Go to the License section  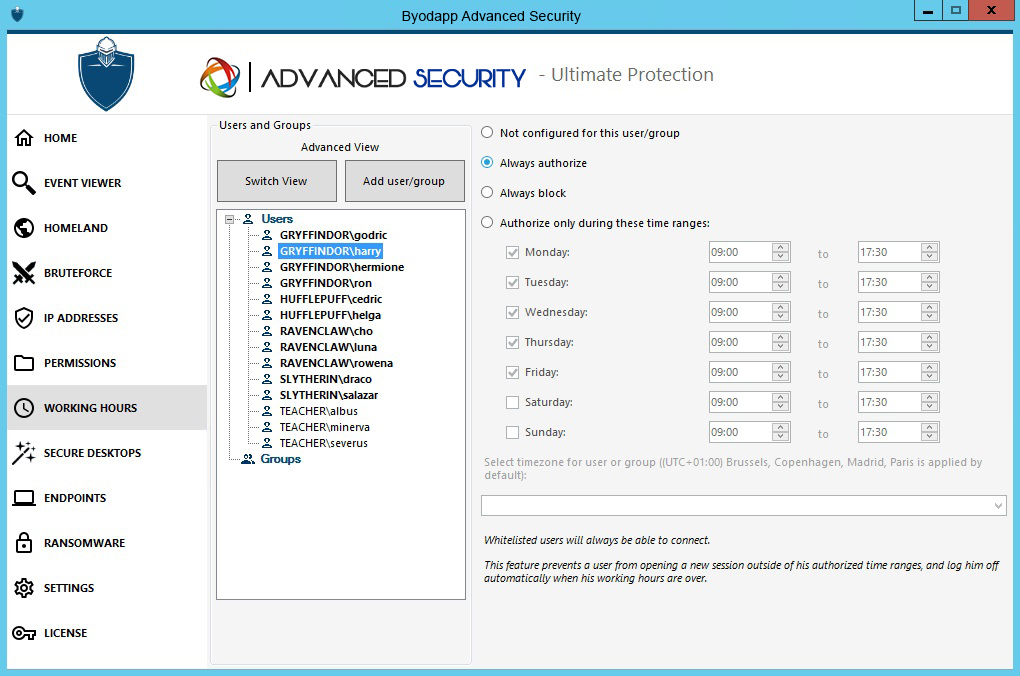pos(107,633)
